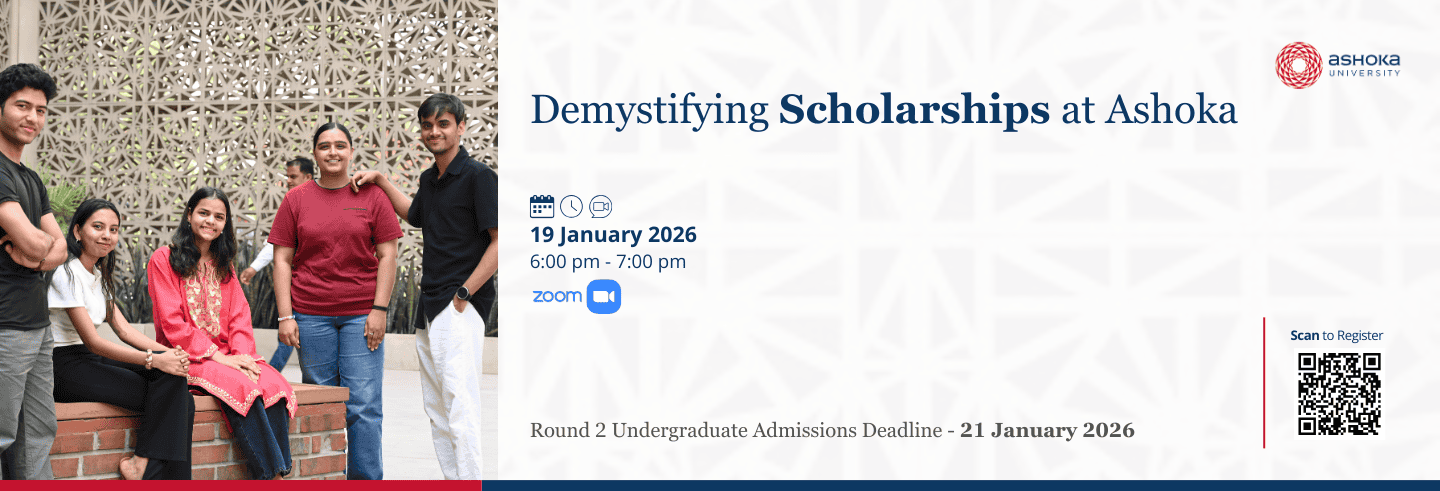1440x491 pixels.
Task: Click the red strip beneath the photo
Action: click(240, 486)
